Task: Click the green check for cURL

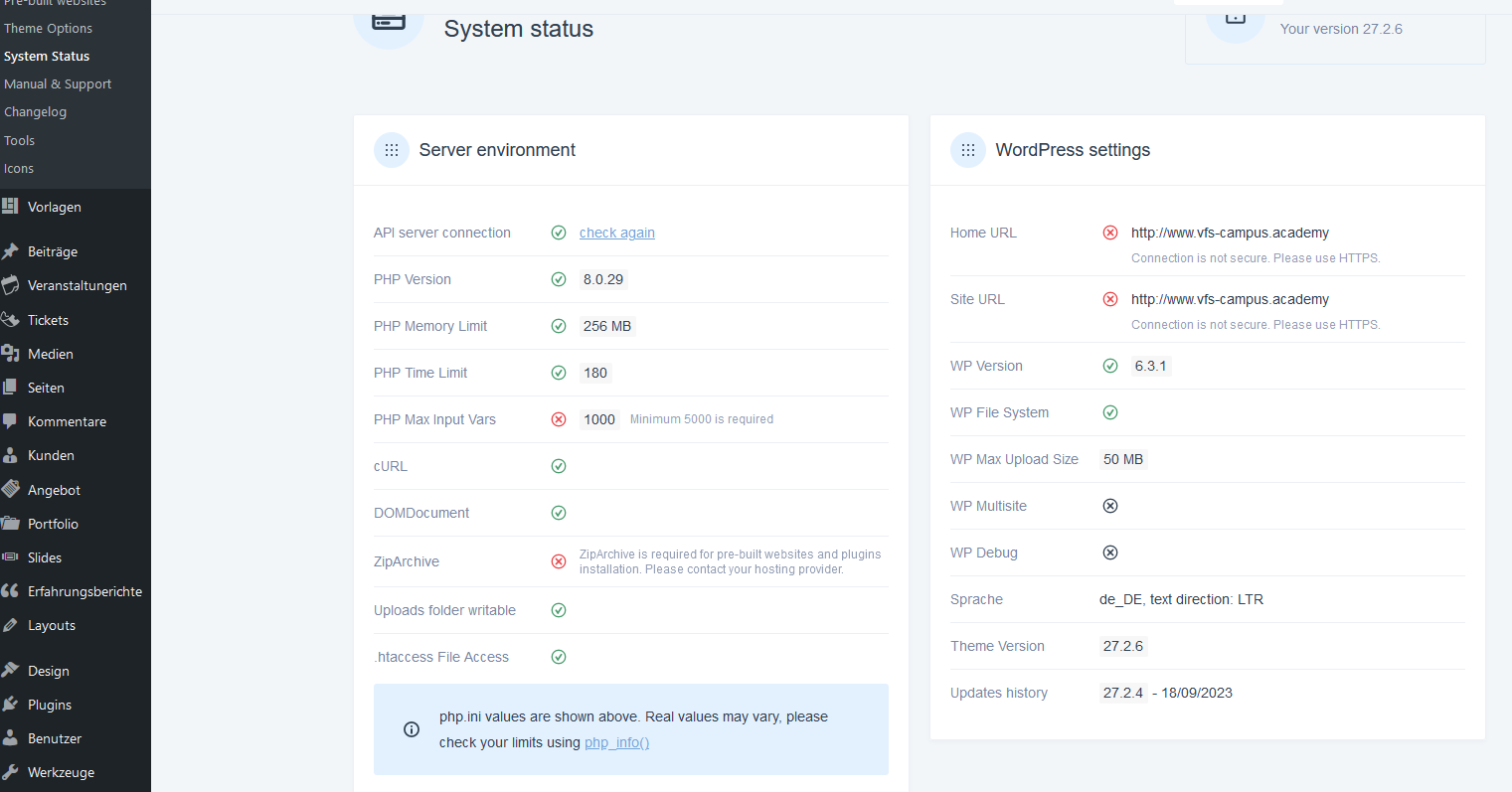Action: (559, 466)
